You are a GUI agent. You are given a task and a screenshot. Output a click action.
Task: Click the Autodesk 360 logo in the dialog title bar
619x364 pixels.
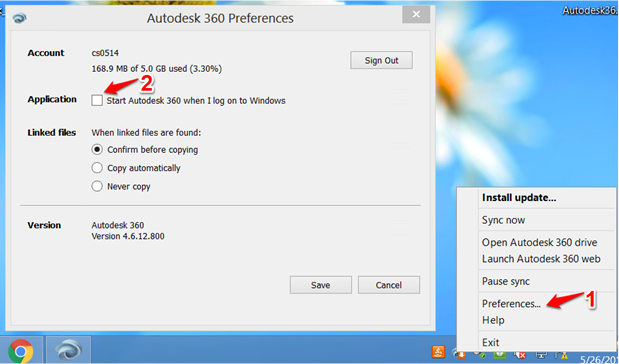[x=19, y=18]
